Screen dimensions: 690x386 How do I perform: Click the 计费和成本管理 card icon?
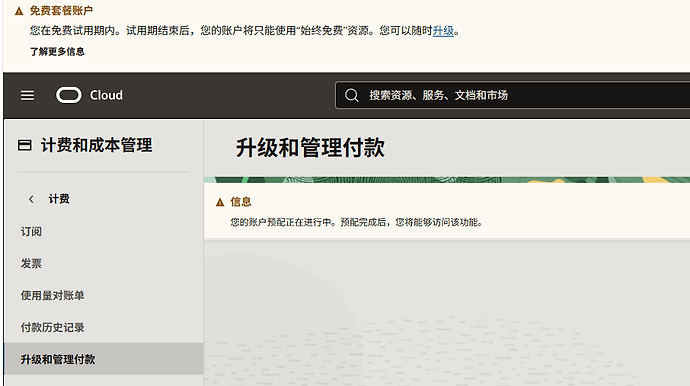[25, 145]
